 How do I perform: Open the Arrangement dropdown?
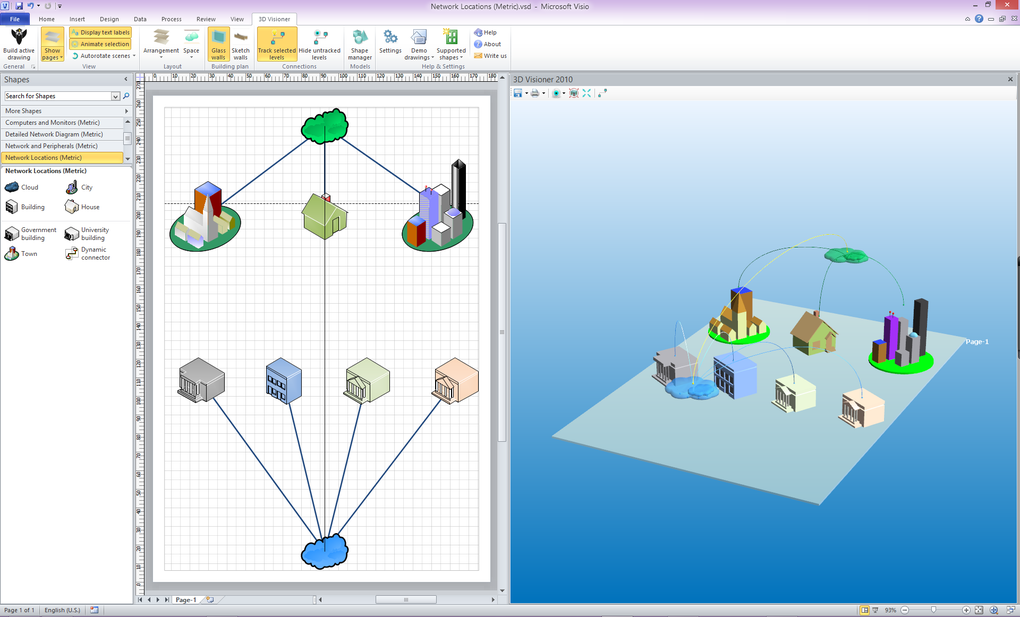[161, 44]
